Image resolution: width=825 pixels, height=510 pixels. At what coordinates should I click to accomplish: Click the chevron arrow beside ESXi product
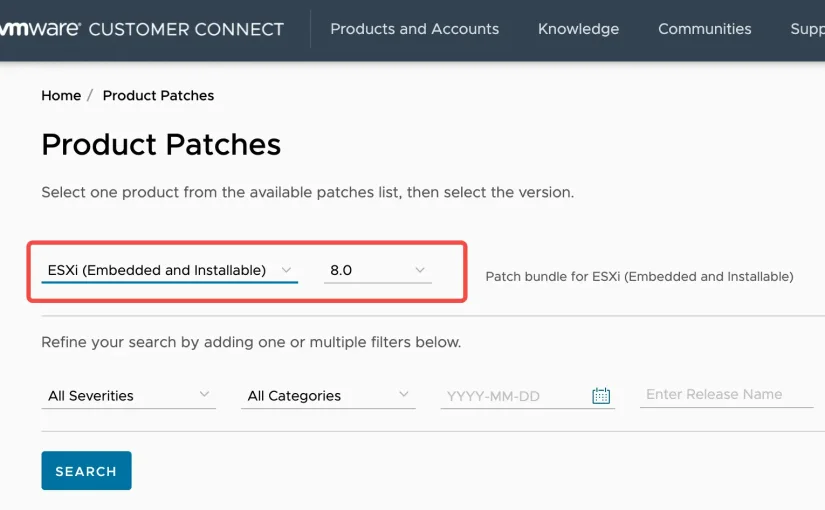click(x=286, y=270)
